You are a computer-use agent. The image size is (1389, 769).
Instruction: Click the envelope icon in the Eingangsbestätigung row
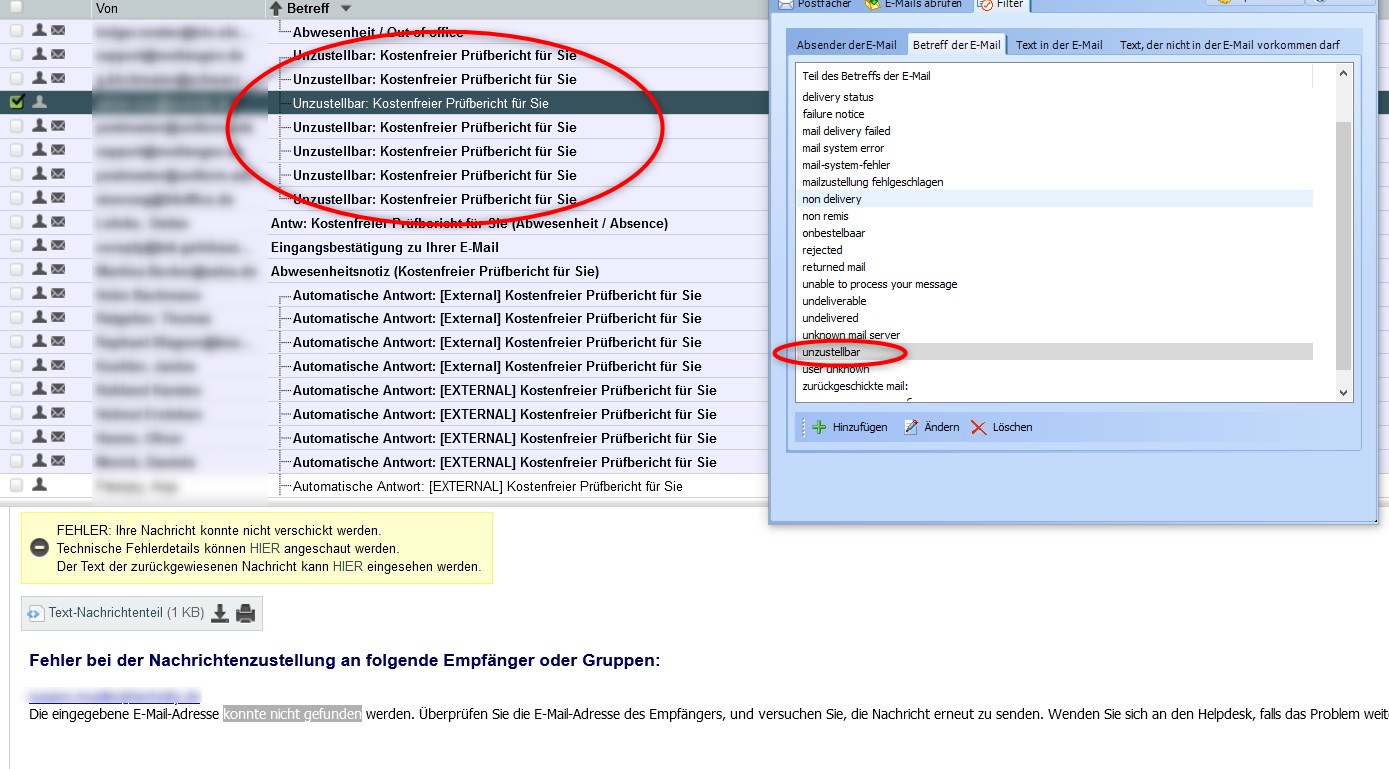coord(58,246)
